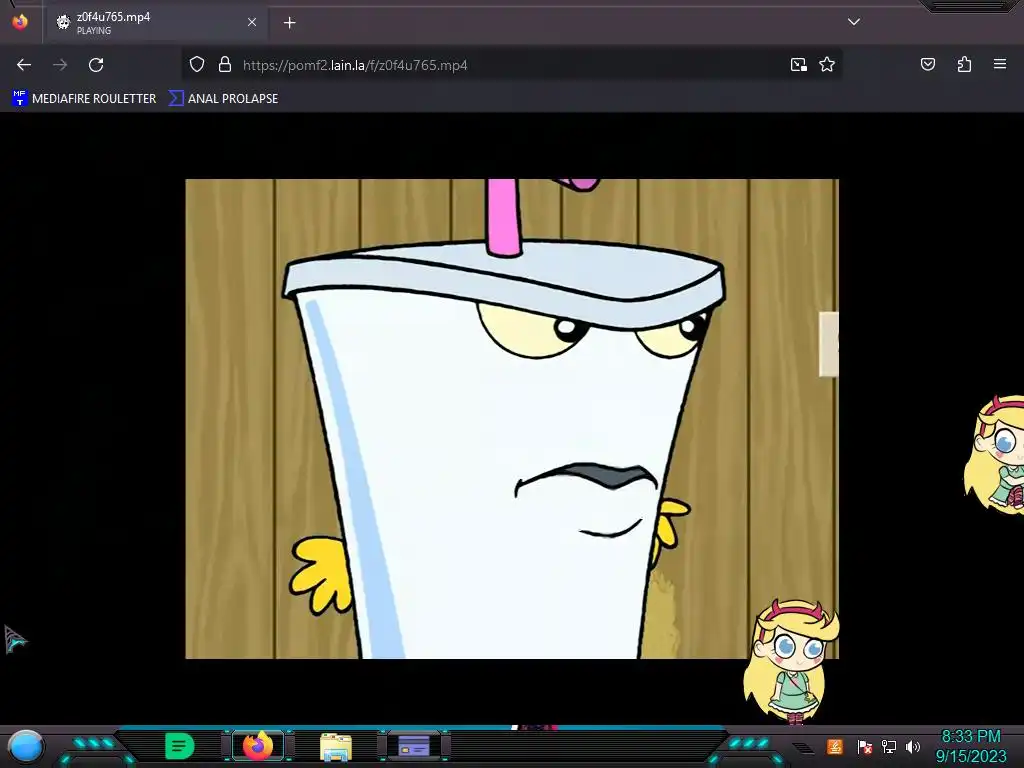This screenshot has height=768, width=1024.
Task: Click the orange tray icon
Action: click(x=835, y=746)
